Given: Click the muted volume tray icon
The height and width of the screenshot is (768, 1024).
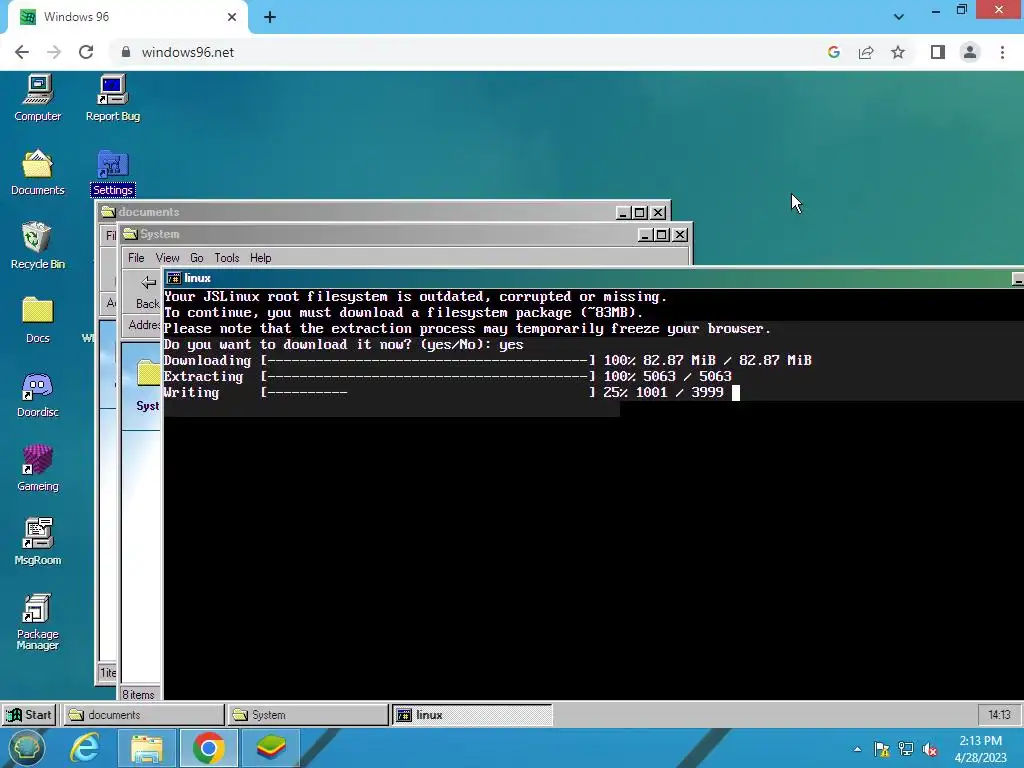Looking at the screenshot, I should point(930,749).
